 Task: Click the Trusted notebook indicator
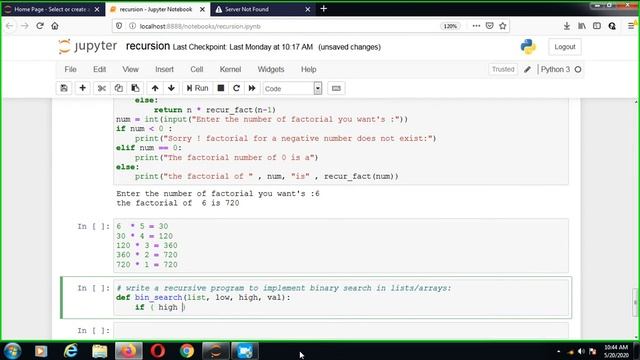[x=503, y=69]
